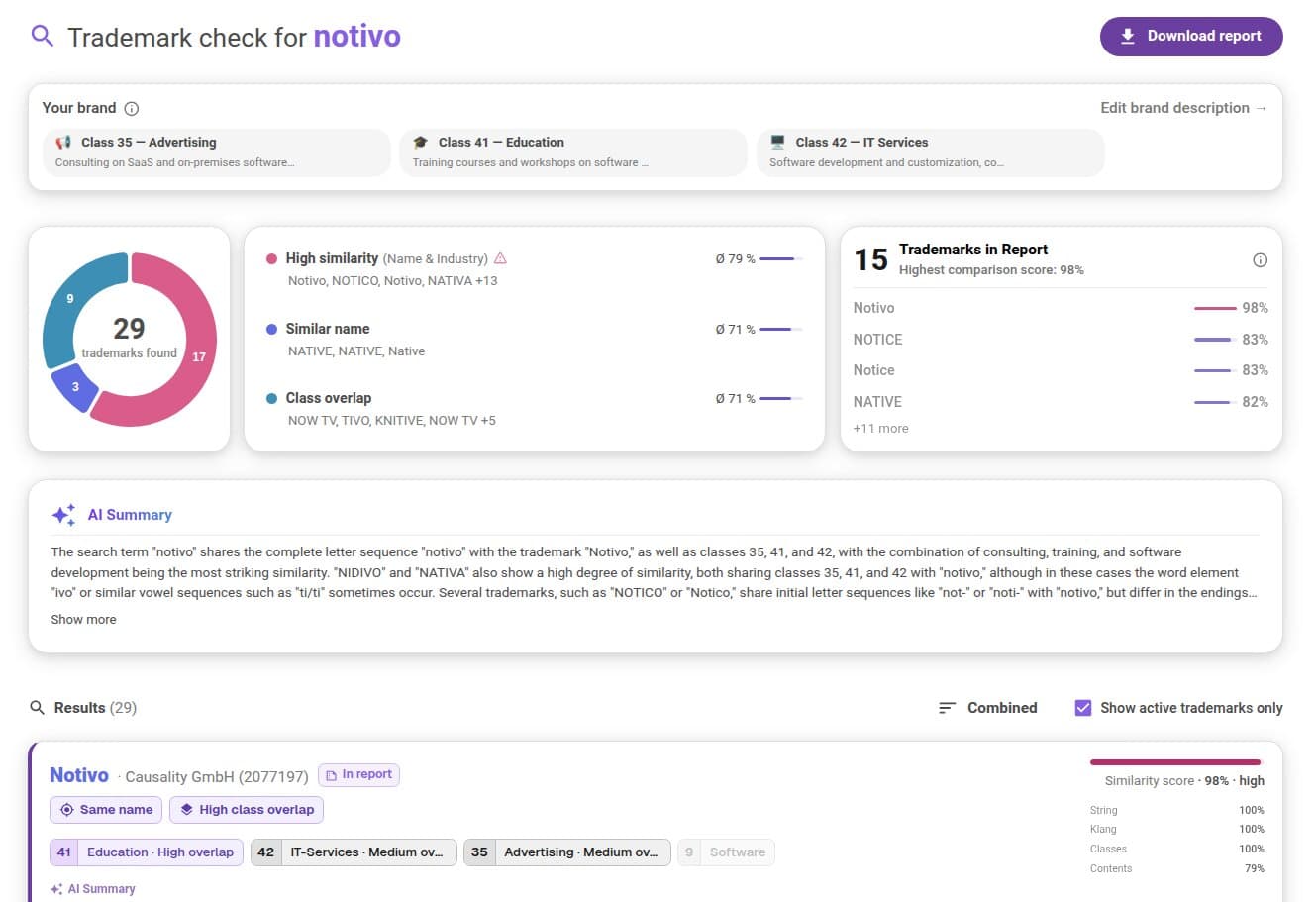Select the 35 Advertising Medium overlap chip
Image resolution: width=1316 pixels, height=902 pixels.
pyautogui.click(x=567, y=852)
